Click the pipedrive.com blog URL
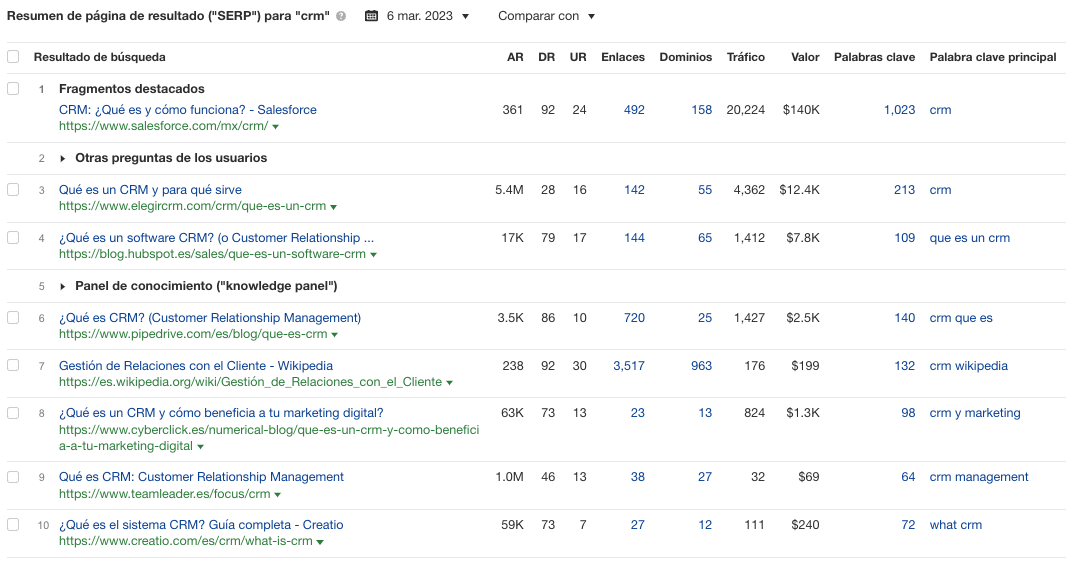Image resolution: width=1066 pixels, height=569 pixels. click(193, 334)
